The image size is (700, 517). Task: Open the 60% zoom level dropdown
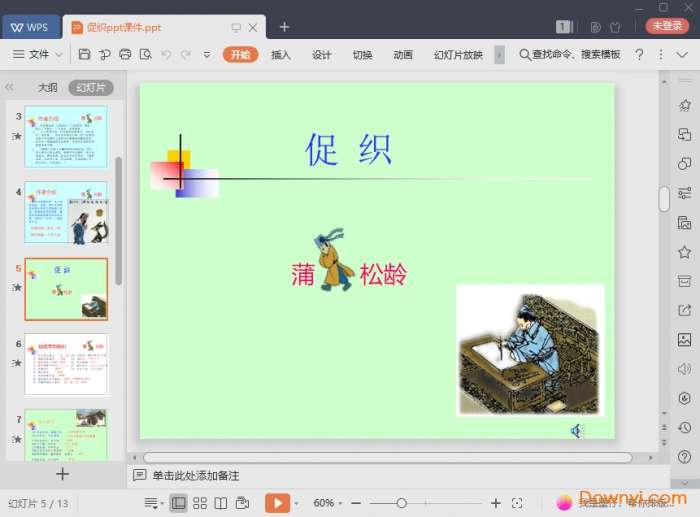[x=328, y=503]
